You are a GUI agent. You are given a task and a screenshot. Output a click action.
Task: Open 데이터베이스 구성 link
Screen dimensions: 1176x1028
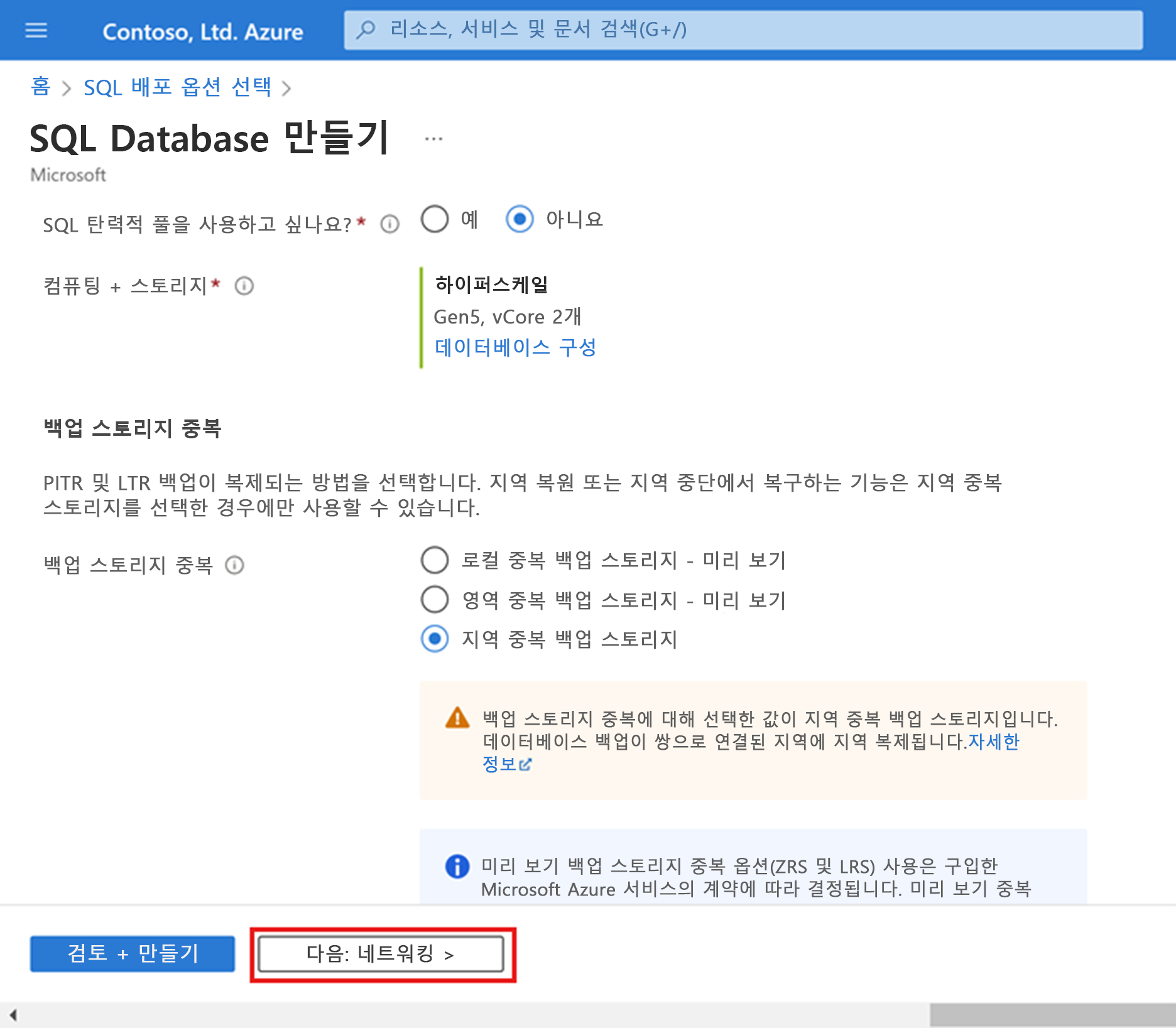[515, 347]
